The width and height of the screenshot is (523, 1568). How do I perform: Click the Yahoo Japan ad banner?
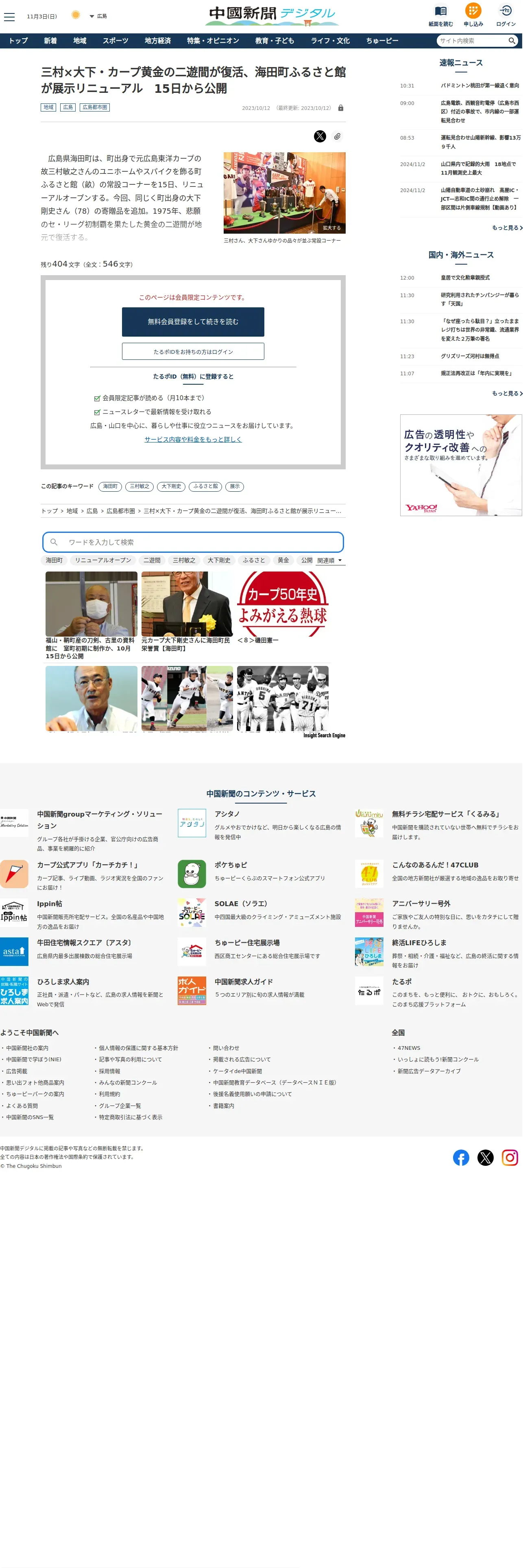click(x=461, y=465)
